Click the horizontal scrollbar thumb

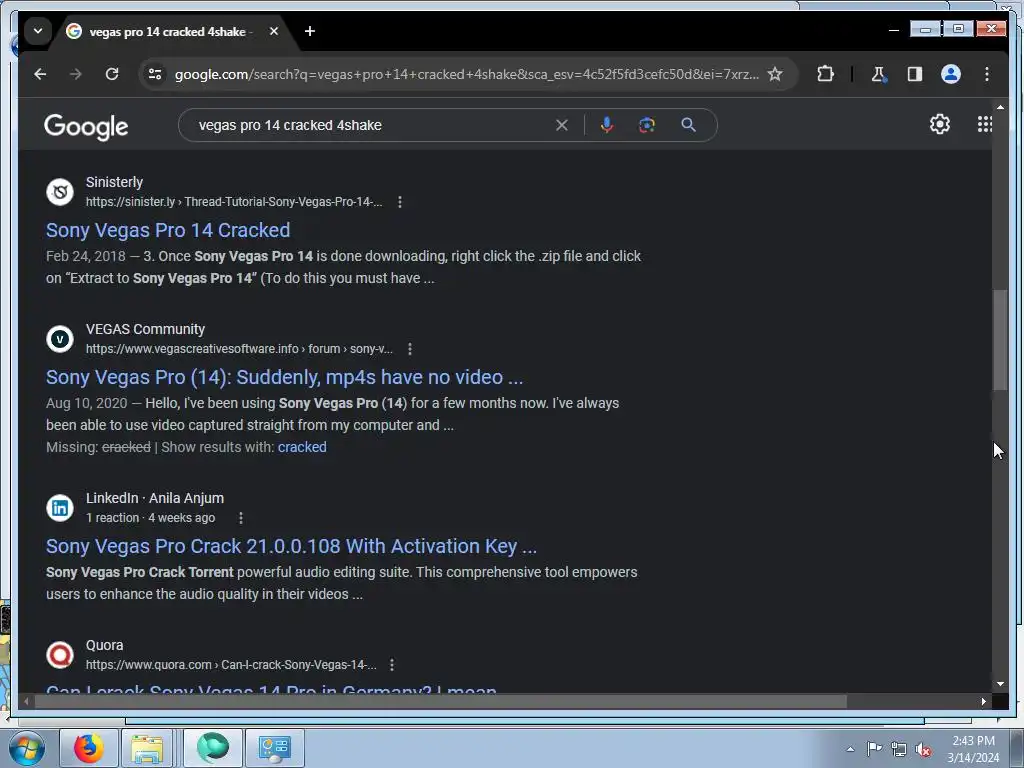[x=441, y=701]
